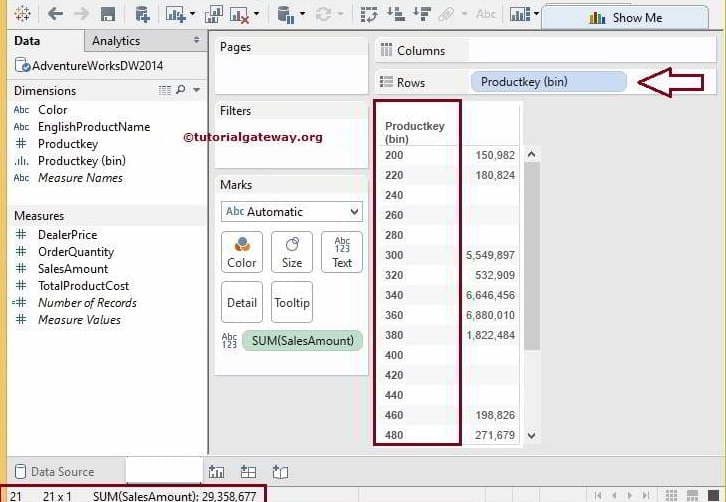The image size is (726, 502).
Task: Click the New Worksheet toolbar icon
Action: coord(176,14)
